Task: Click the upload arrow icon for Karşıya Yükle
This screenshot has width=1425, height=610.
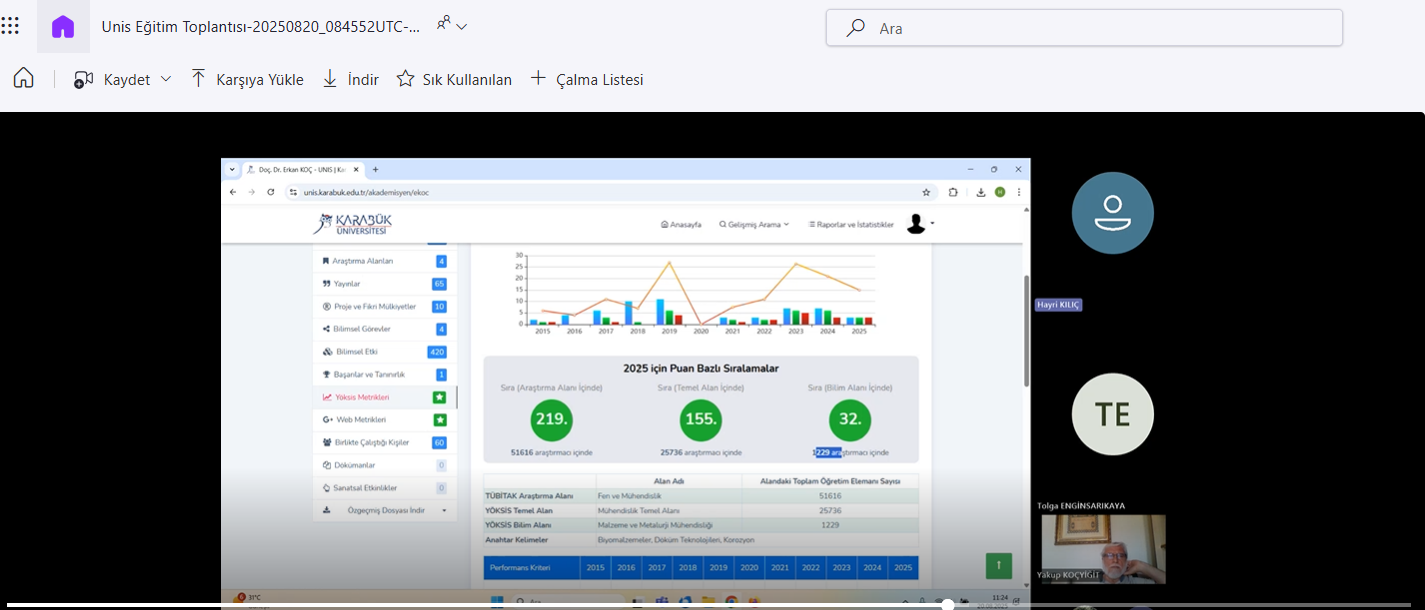Action: (198, 79)
